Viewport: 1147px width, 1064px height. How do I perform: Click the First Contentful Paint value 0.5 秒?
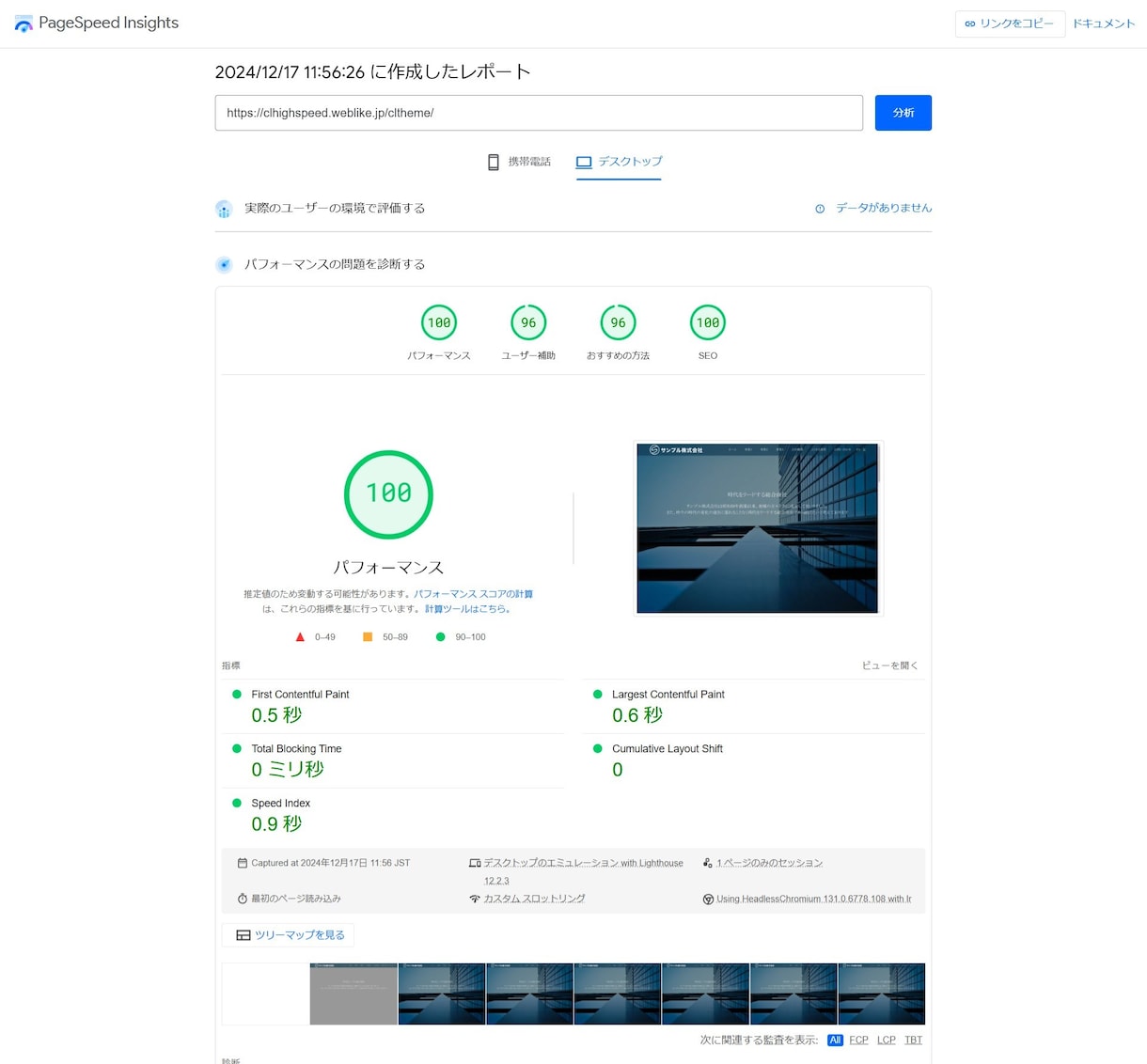coord(276,715)
